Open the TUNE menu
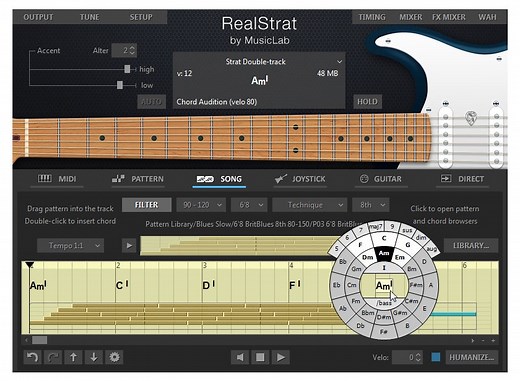Viewport: 520px width, 381px height. point(89,17)
